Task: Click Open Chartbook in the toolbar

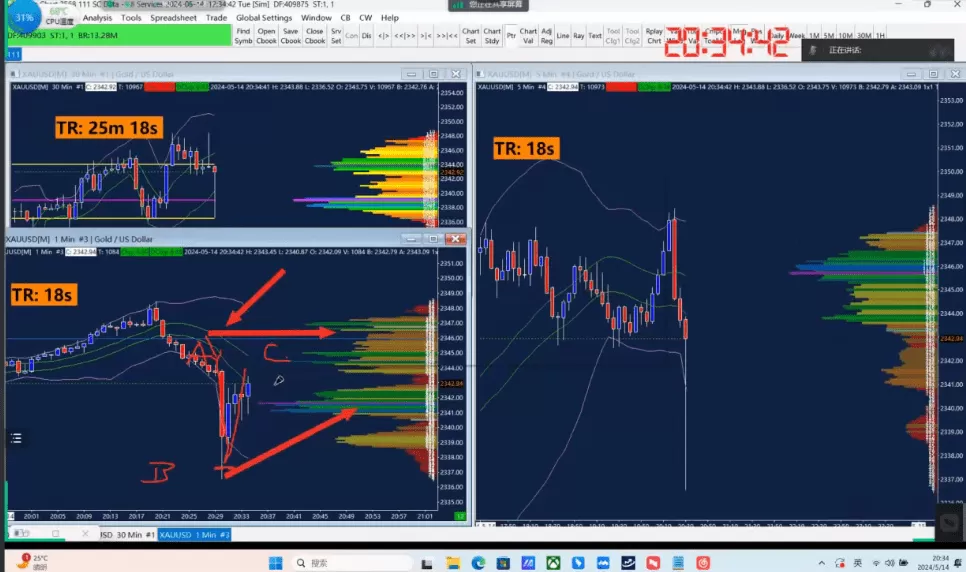Action: pos(266,36)
